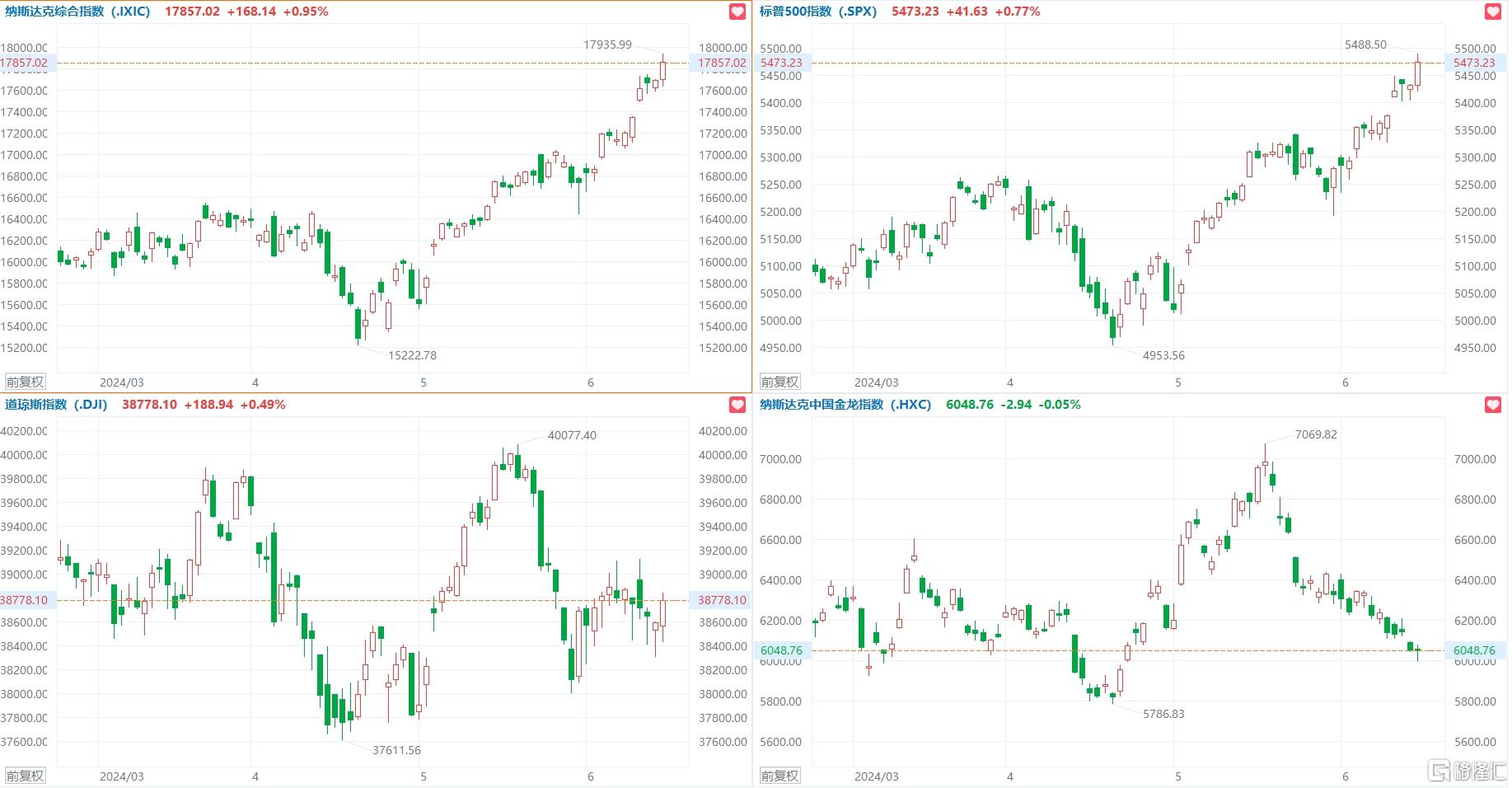Click IXIC high label 17935.99
This screenshot has width=1512, height=788.
coord(608,45)
